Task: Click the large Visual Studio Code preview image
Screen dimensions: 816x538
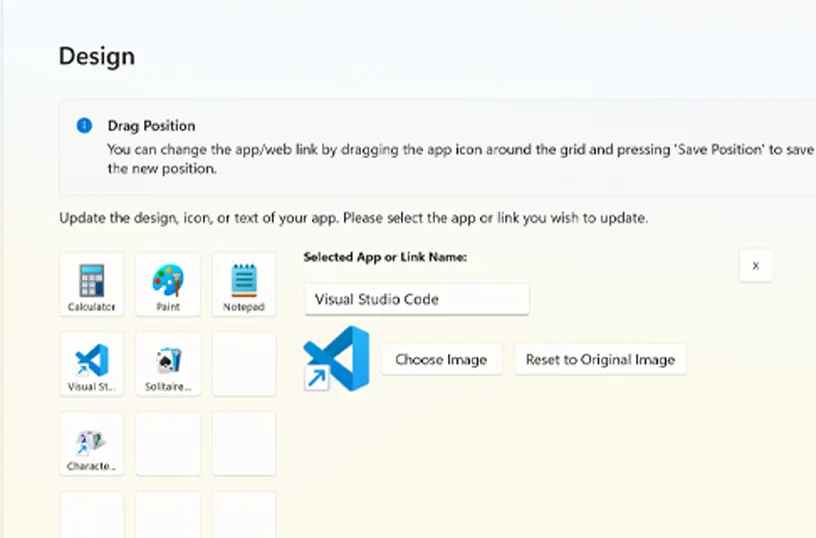Action: pyautogui.click(x=337, y=358)
